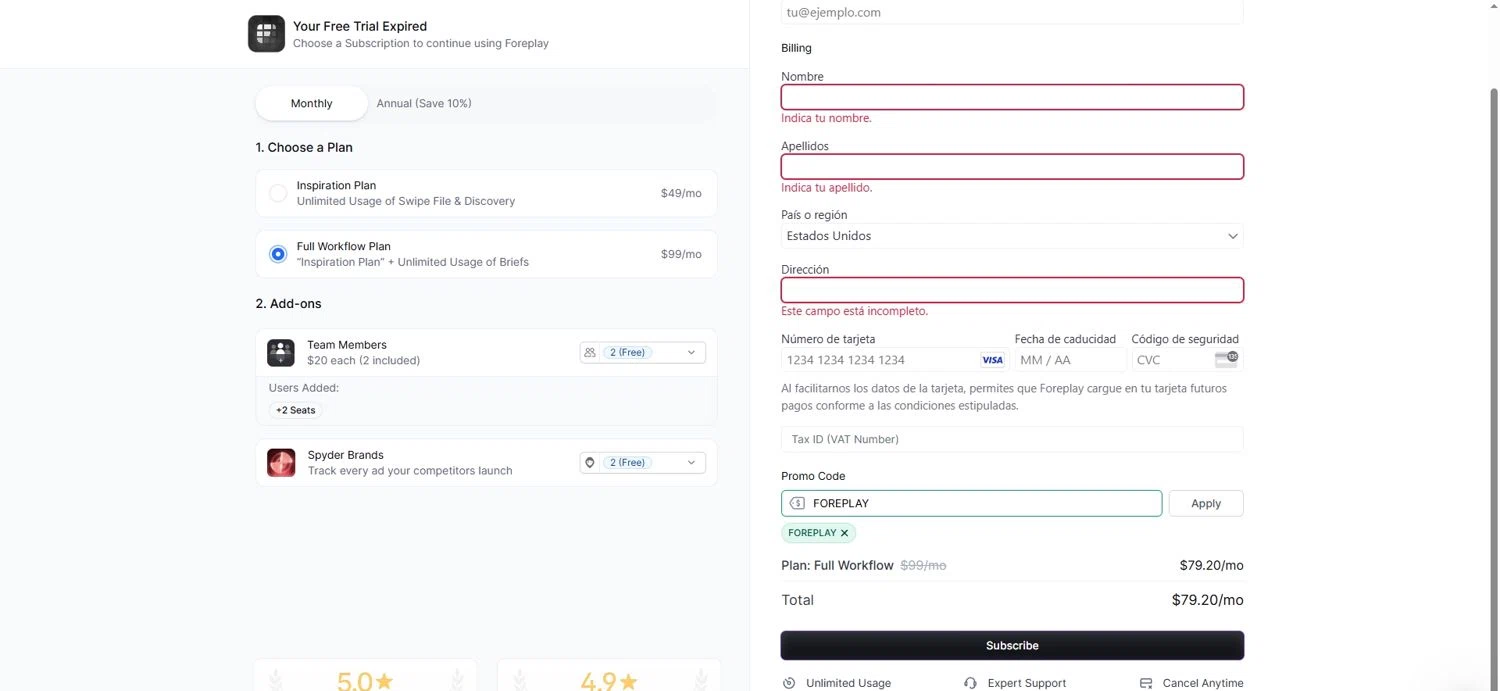
Task: Click the Estados Unidos dropdown chevron
Action: coord(1233,236)
